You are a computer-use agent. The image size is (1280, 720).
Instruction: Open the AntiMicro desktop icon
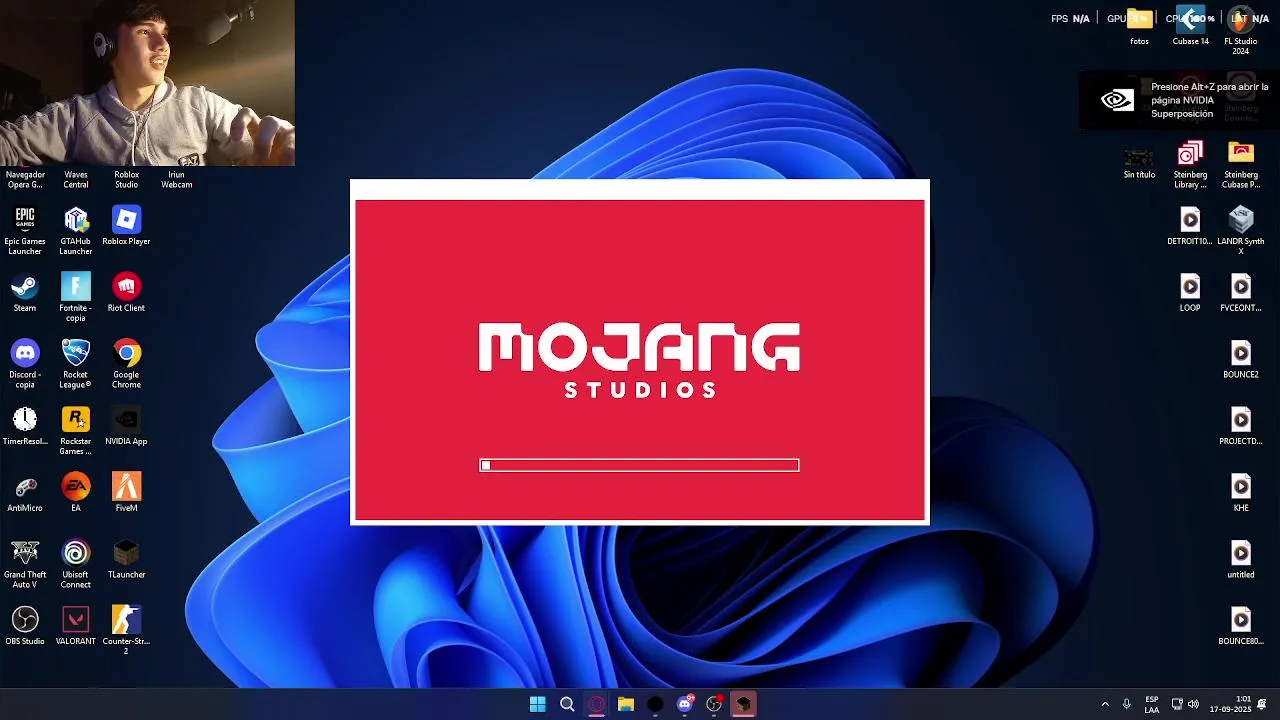click(25, 493)
